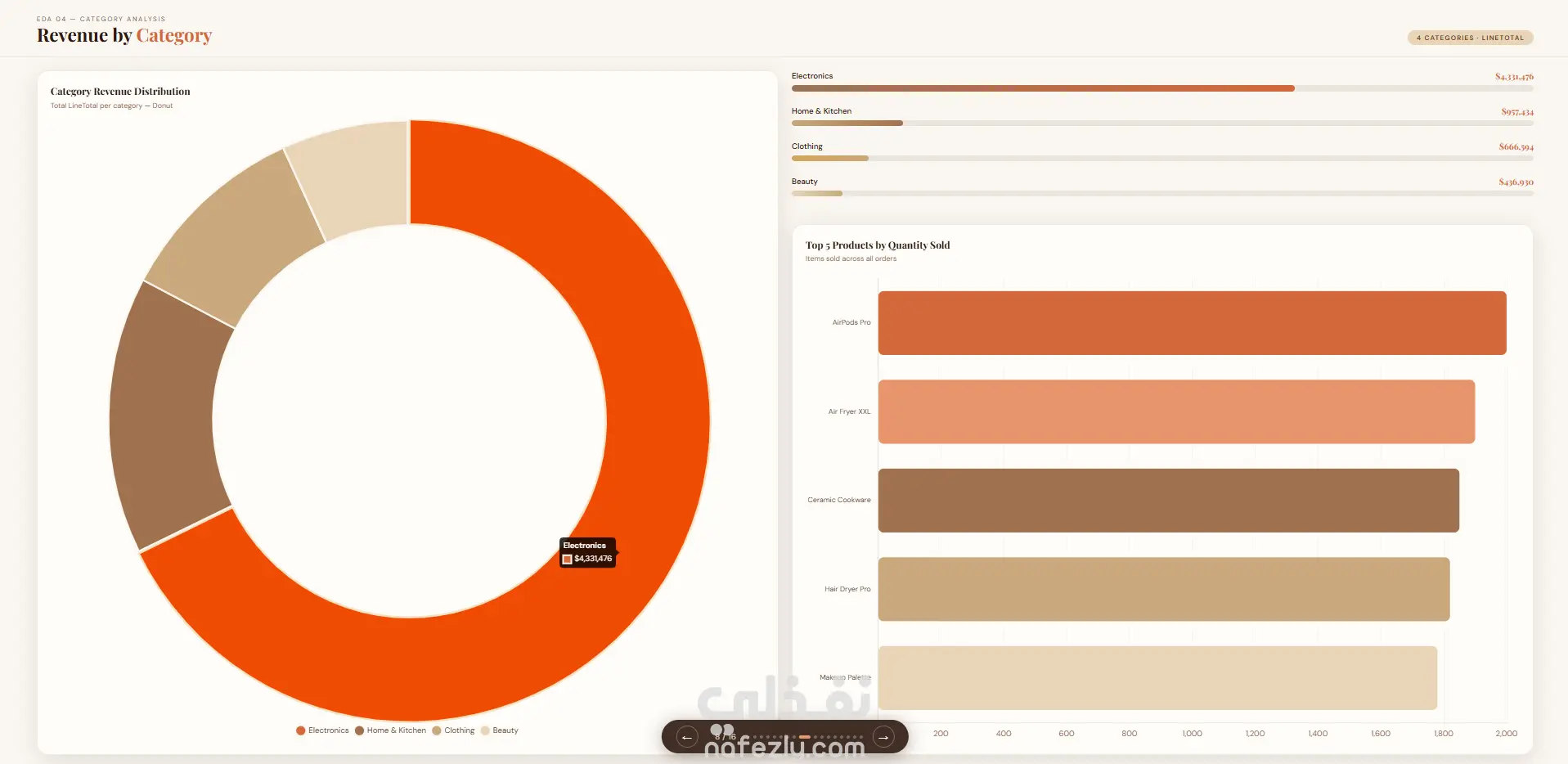This screenshot has width=1568, height=764.
Task: Click the Ceramic Cookware bar
Action: [x=1168, y=501]
